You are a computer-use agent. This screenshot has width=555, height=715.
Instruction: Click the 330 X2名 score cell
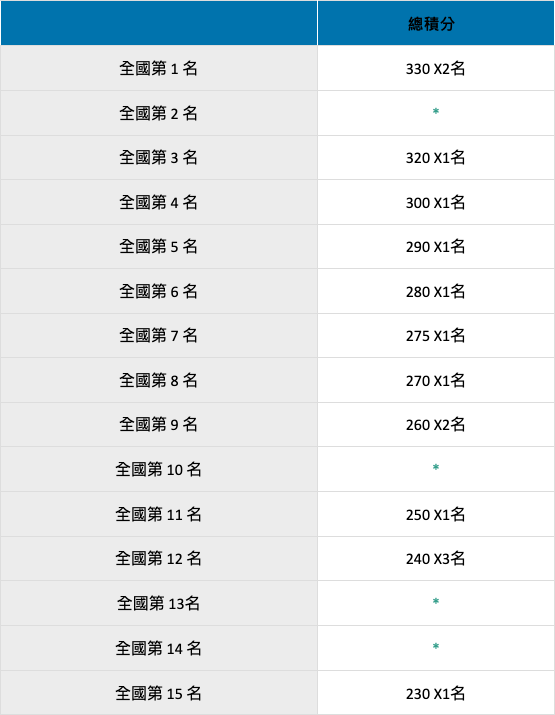(436, 68)
